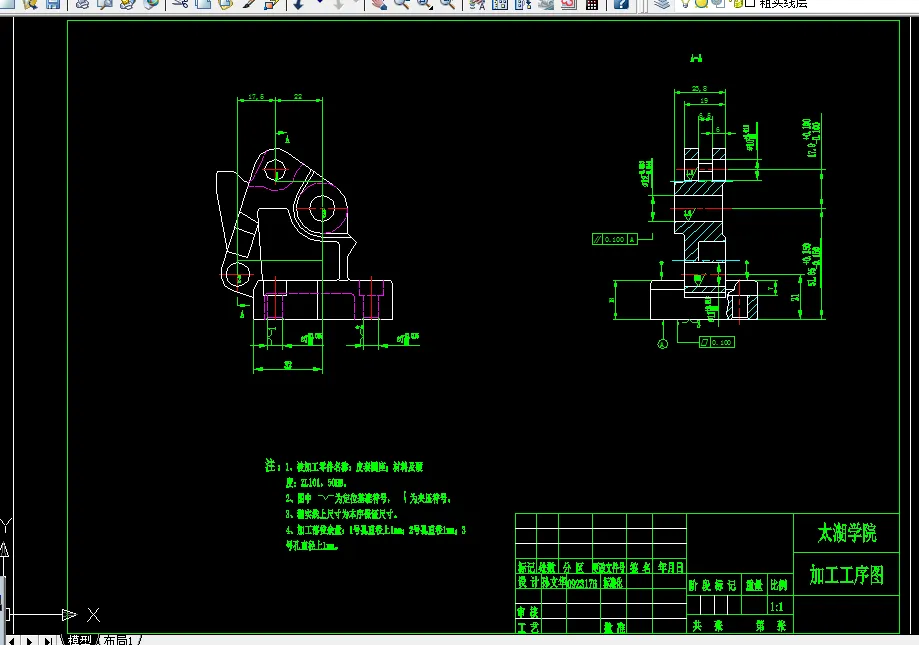Open the Undo history dropdown arrow
919x645 pixels.
pyautogui.click(x=320, y=3)
